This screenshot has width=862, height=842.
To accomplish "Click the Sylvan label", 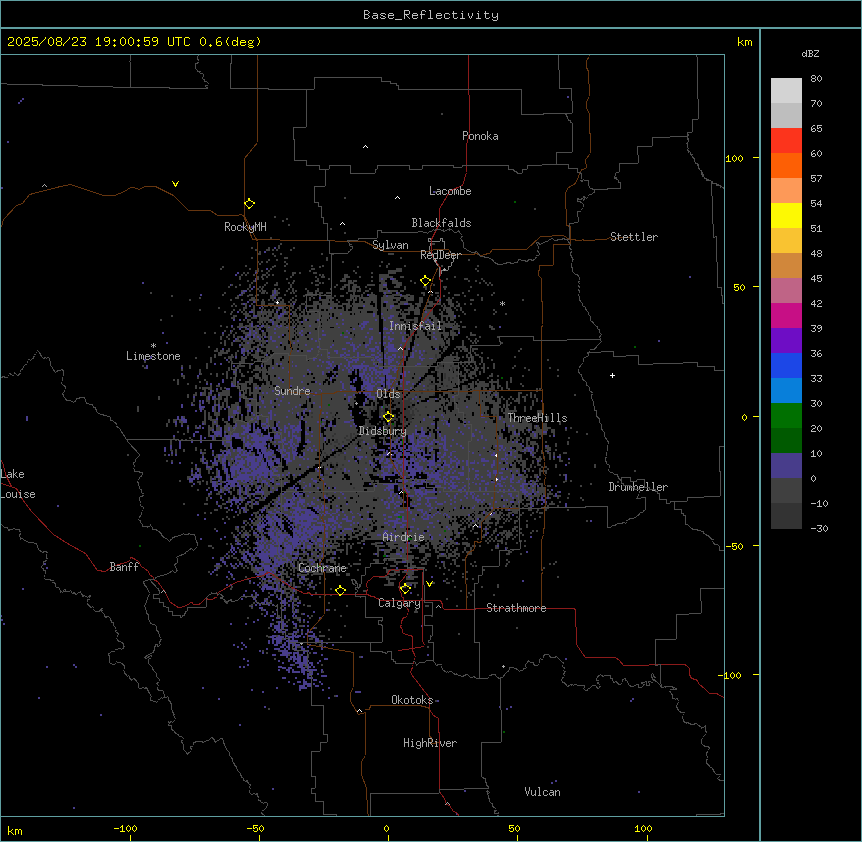I will [x=390, y=245].
